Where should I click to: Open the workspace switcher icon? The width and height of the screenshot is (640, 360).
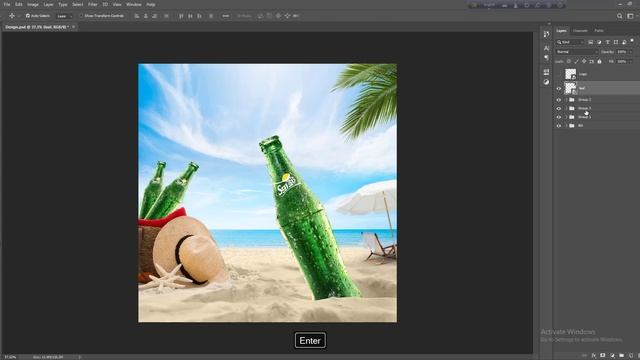[630, 16]
